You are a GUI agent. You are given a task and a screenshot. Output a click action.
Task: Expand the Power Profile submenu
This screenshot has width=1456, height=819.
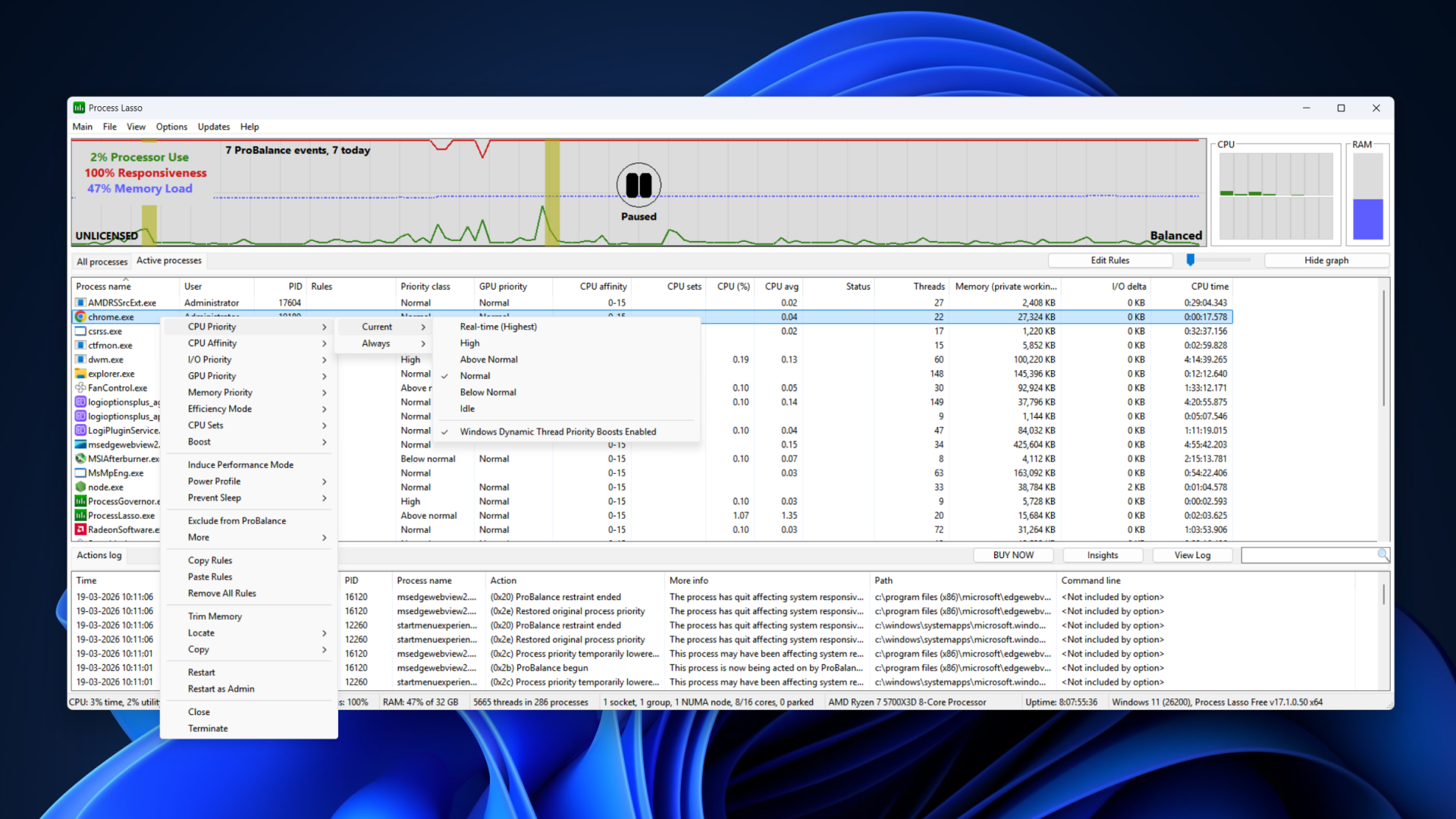click(249, 482)
